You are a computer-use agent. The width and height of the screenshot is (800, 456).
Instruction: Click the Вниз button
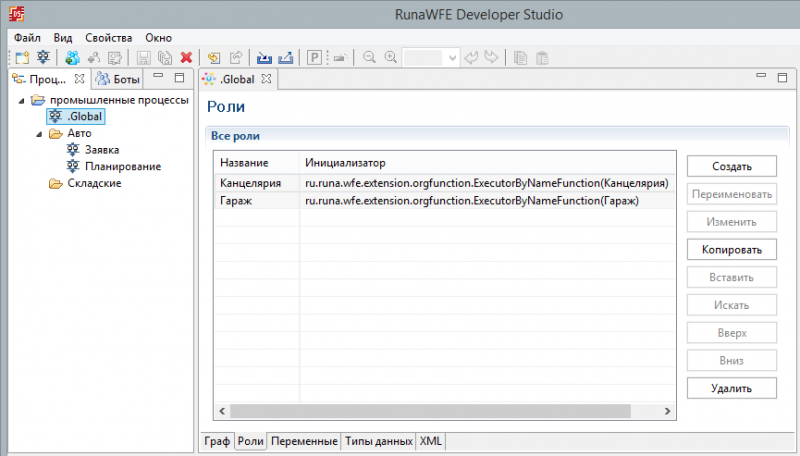coord(732,361)
